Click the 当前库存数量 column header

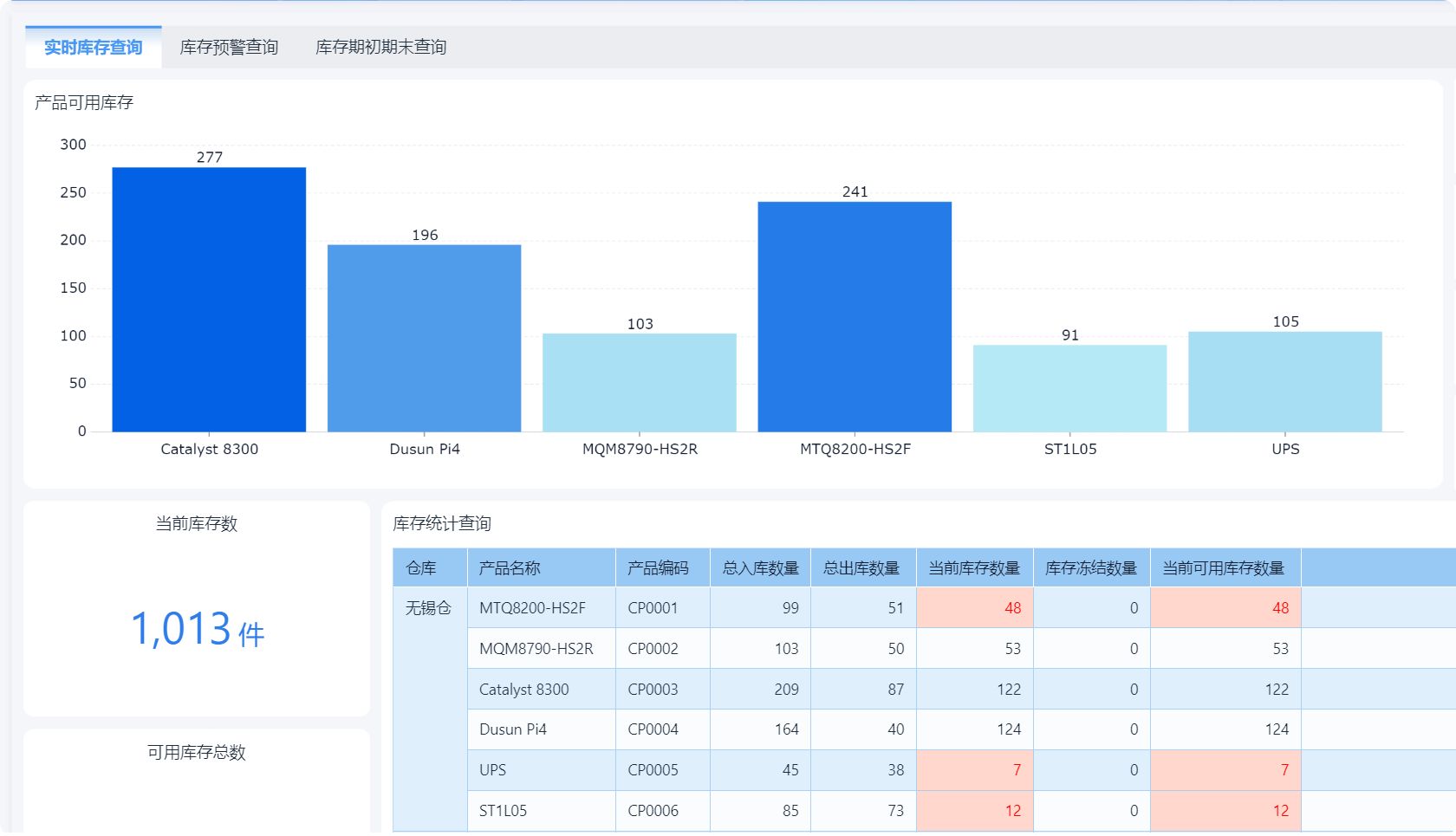(975, 568)
